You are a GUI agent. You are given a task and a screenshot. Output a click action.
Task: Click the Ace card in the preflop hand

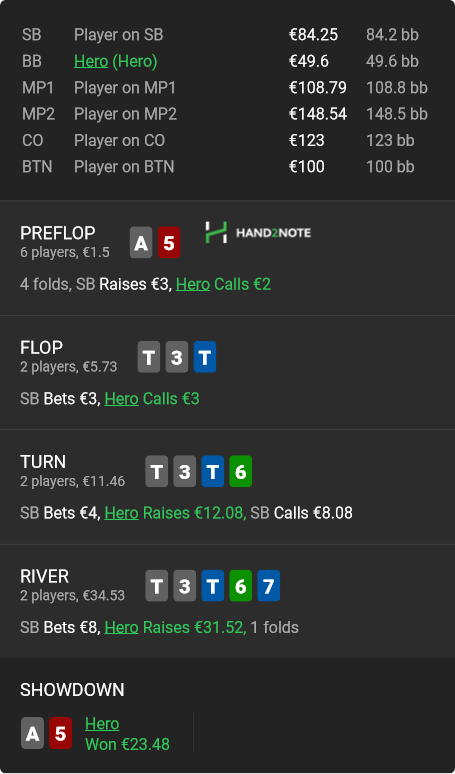tap(141, 242)
